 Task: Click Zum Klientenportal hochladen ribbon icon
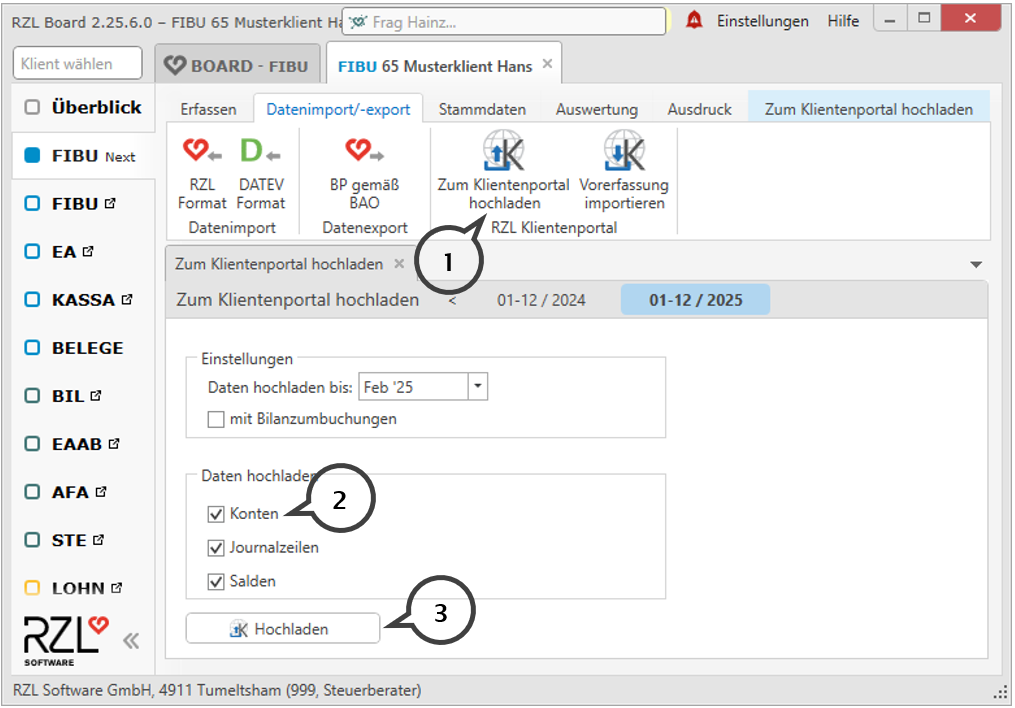point(503,152)
